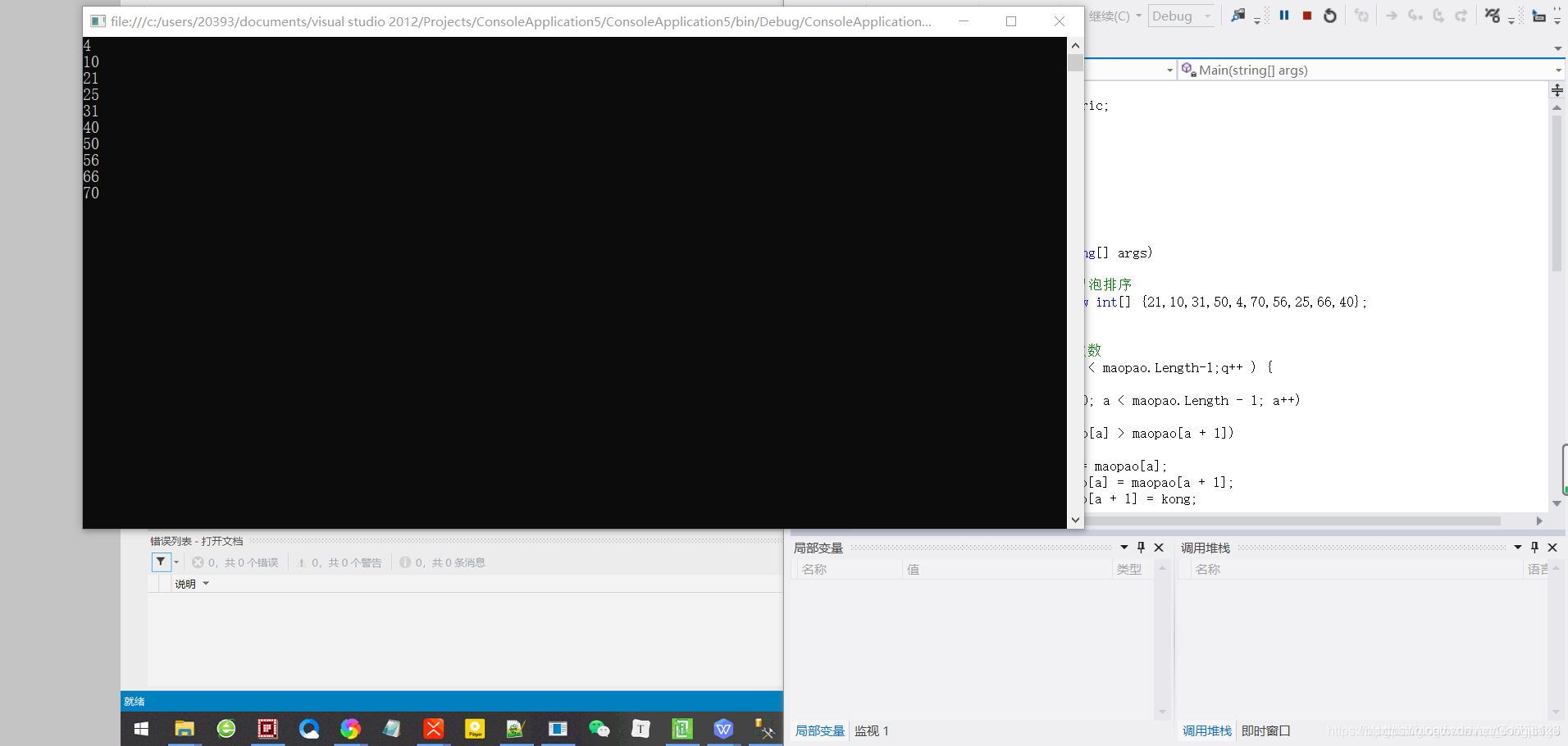Screen dimensions: 1568x746
Task: Toggle the 0 warnings filter
Action: click(x=339, y=562)
